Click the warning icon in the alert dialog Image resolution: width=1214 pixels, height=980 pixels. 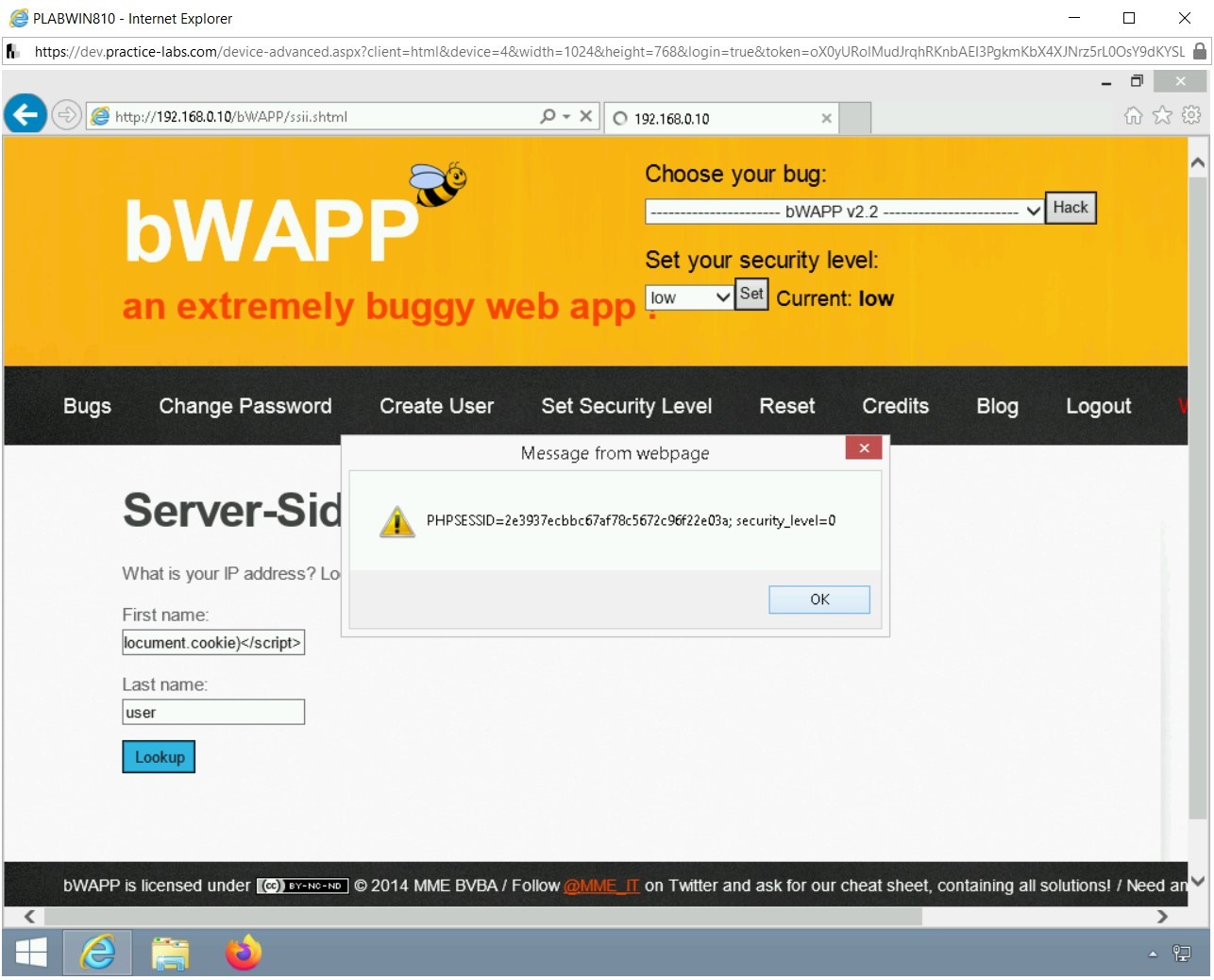coord(397,520)
